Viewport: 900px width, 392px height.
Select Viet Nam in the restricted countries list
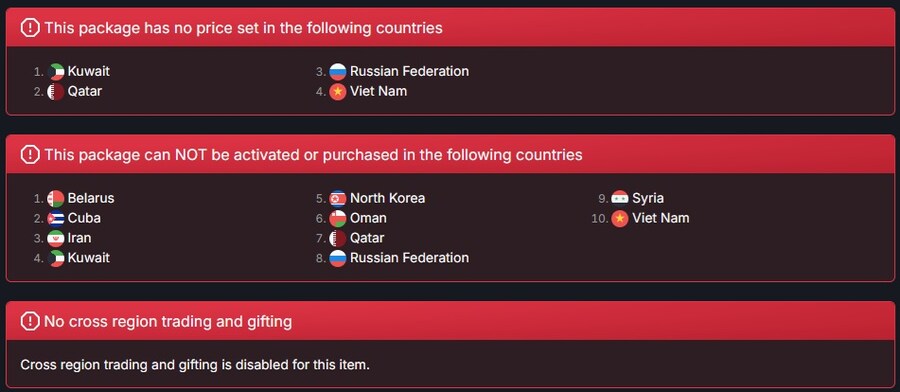[x=661, y=218]
